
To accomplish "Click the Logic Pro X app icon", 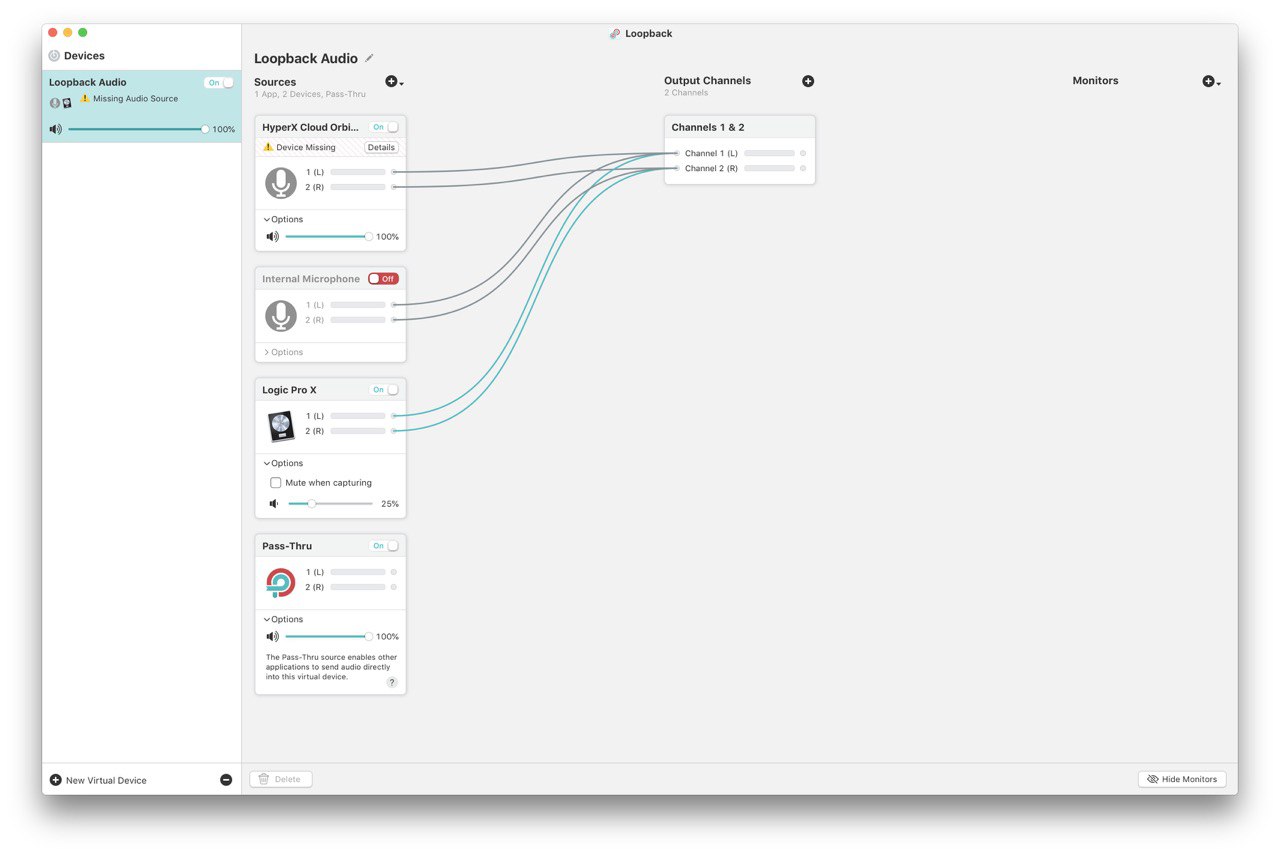I will [281, 426].
